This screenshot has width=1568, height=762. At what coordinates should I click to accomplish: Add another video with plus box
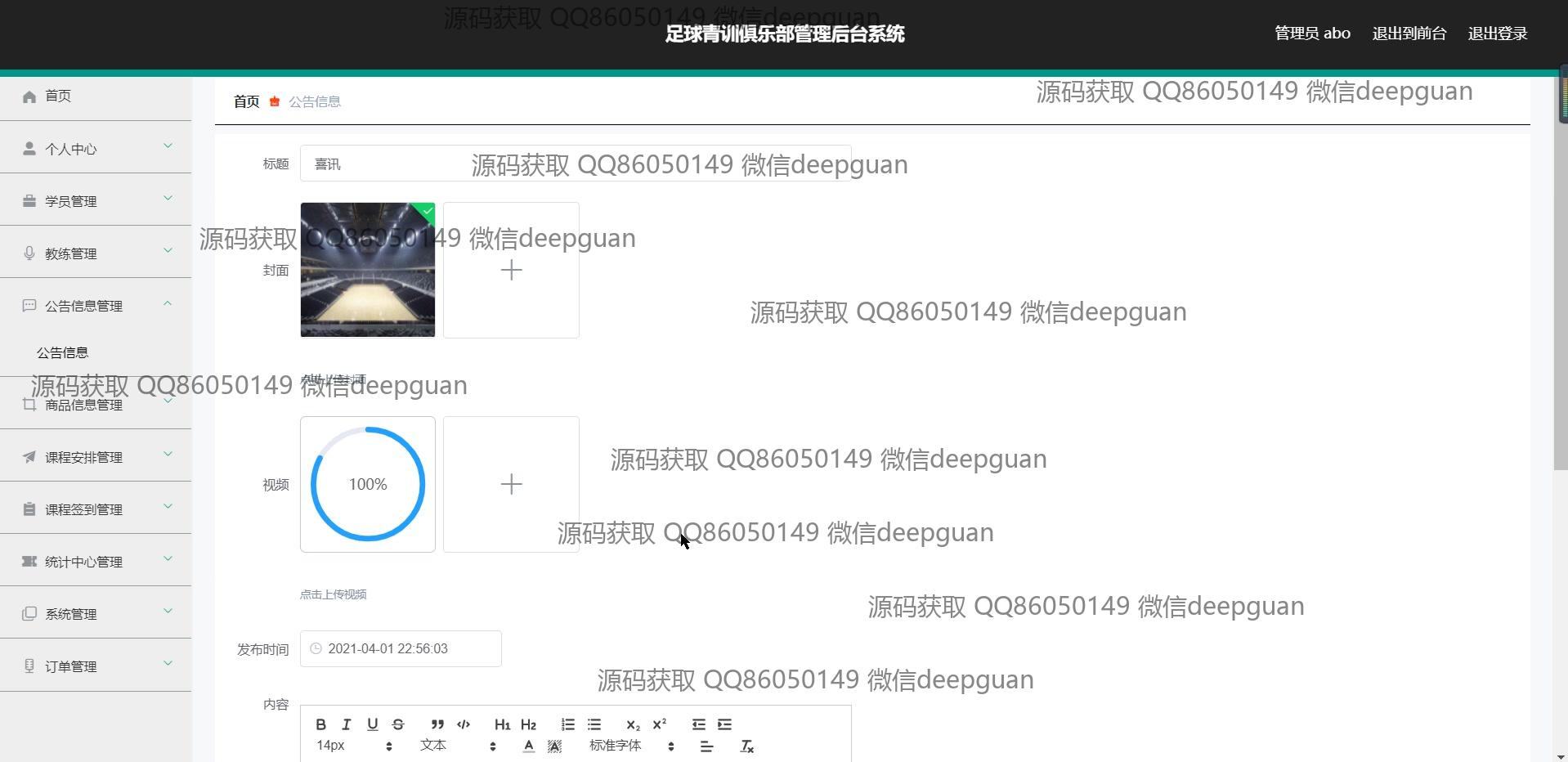click(511, 484)
